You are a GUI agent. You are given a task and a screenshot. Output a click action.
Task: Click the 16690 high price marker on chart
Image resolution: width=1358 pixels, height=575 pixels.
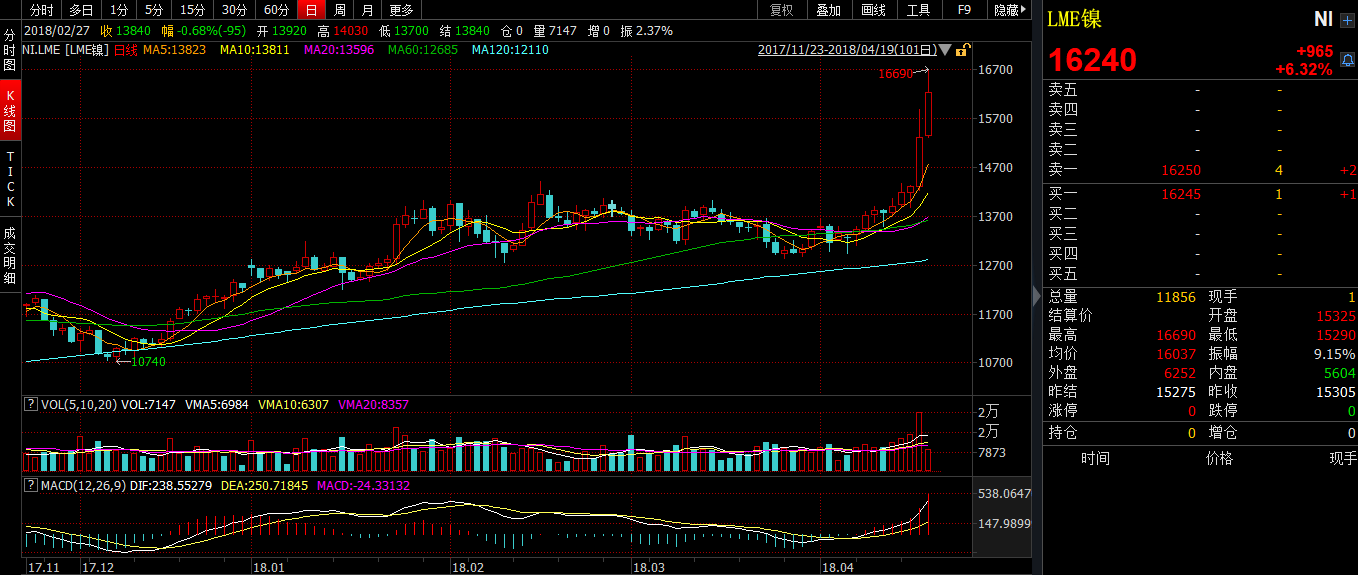tap(895, 73)
